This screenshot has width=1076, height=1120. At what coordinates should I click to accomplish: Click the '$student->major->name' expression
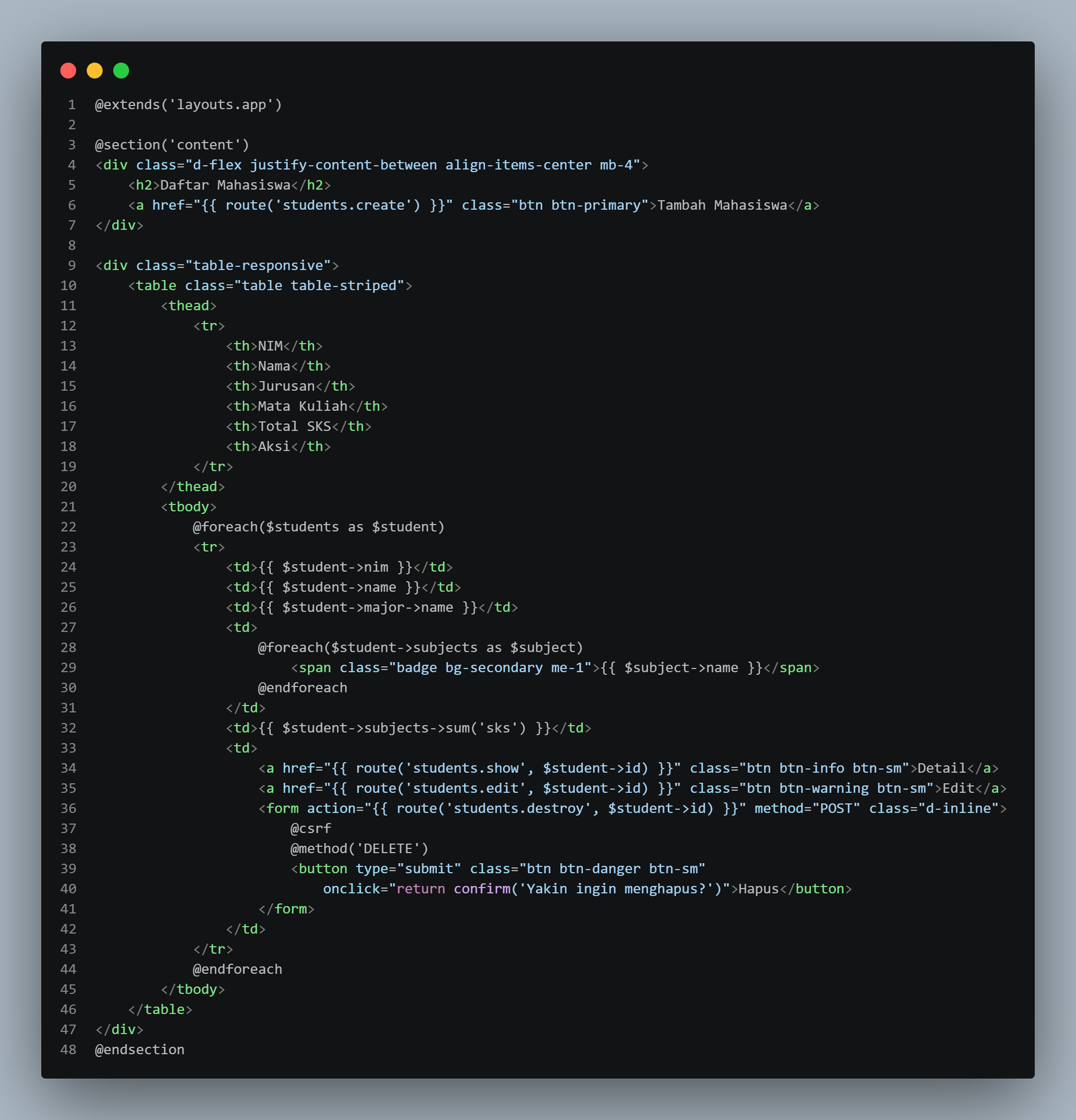pyautogui.click(x=368, y=608)
